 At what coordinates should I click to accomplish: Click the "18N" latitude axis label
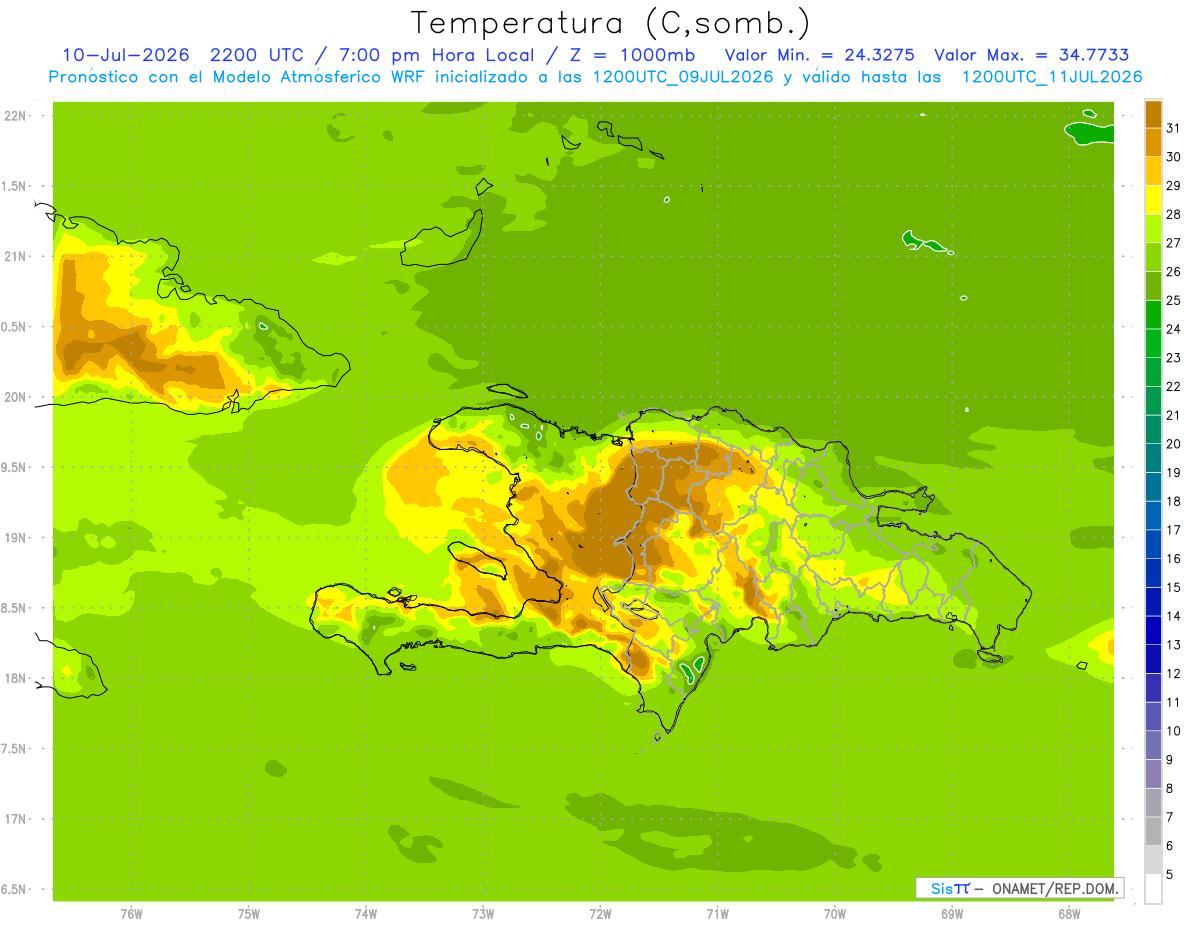click(15, 678)
